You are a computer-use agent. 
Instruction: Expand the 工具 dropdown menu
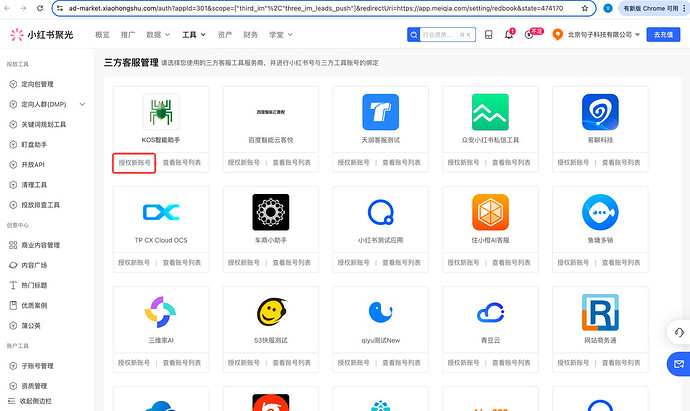coord(194,34)
